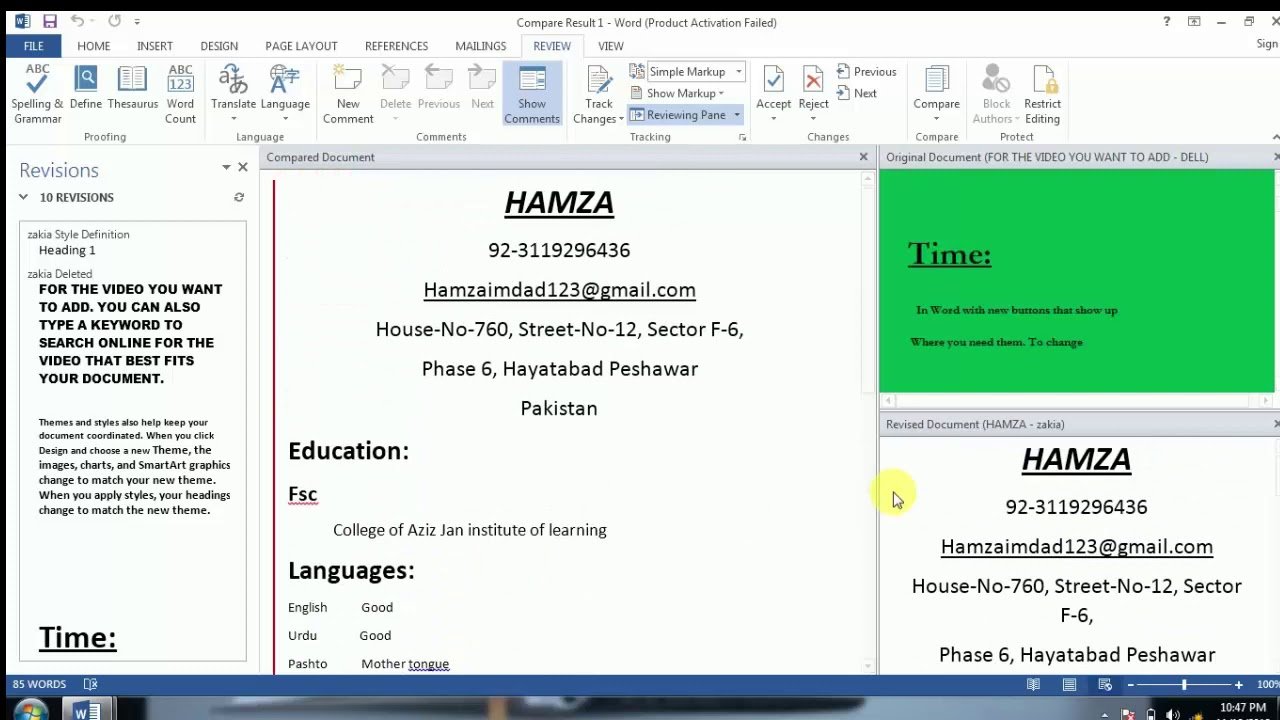Image resolution: width=1280 pixels, height=720 pixels.
Task: Toggle Show Comments button
Action: [532, 95]
